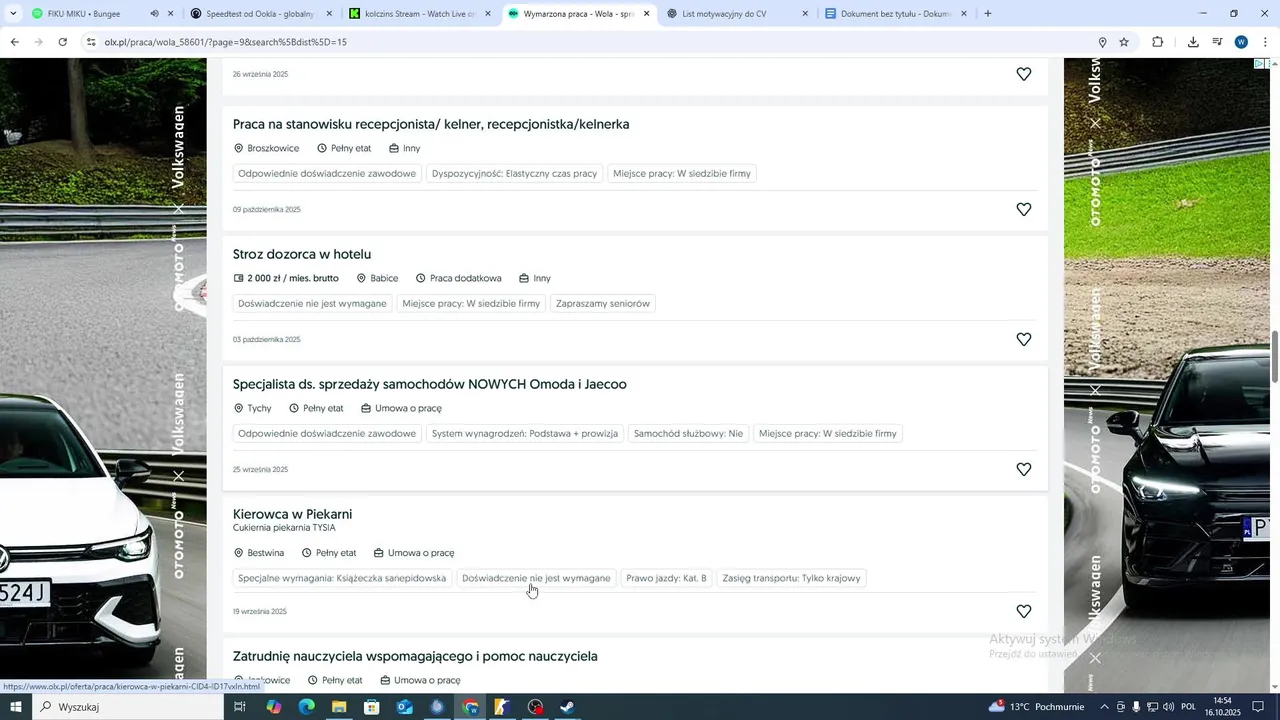
Task: Open the Windows Start menu
Action: pyautogui.click(x=16, y=707)
